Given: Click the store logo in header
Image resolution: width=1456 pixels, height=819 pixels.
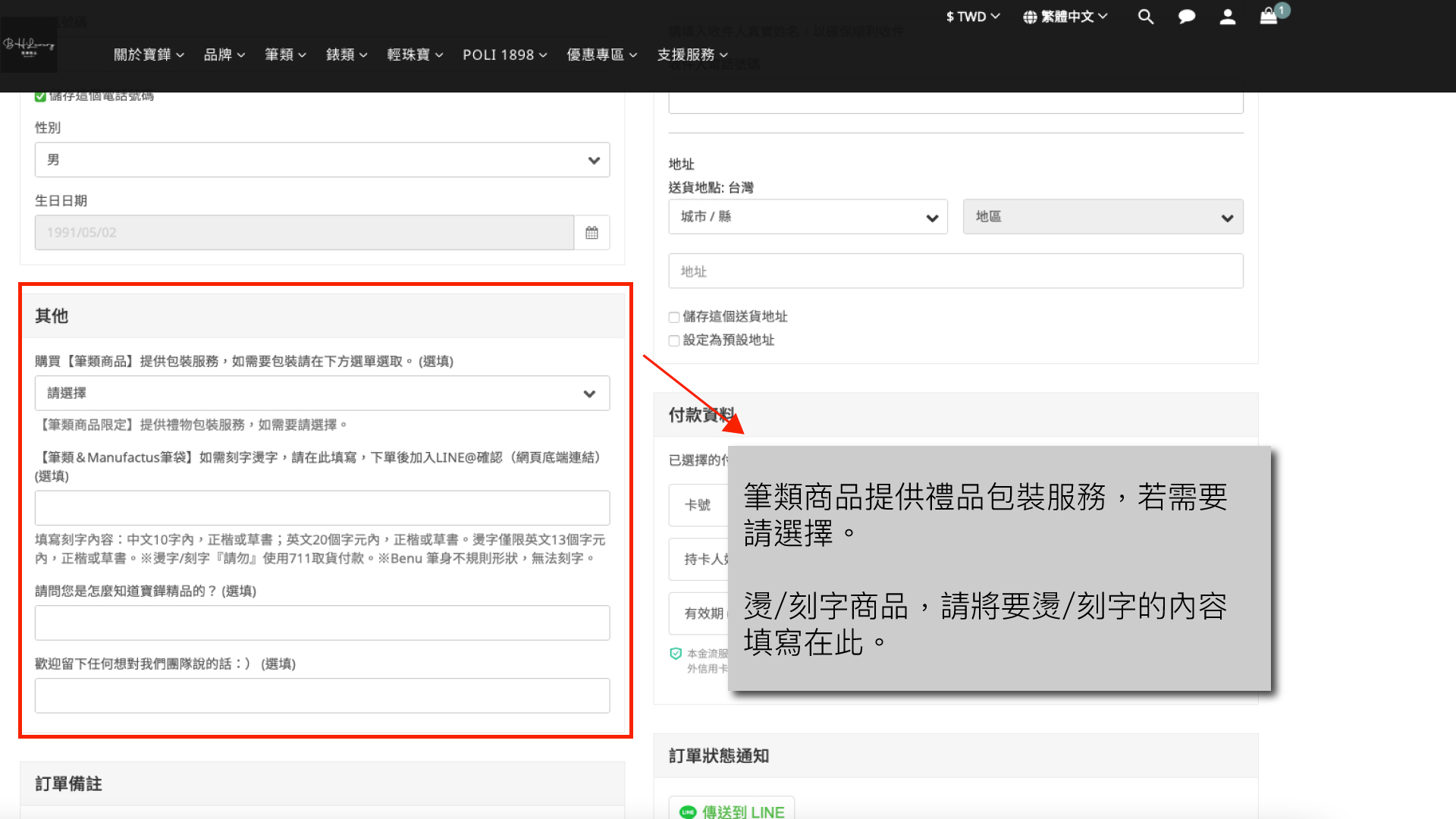Looking at the screenshot, I should tap(29, 45).
